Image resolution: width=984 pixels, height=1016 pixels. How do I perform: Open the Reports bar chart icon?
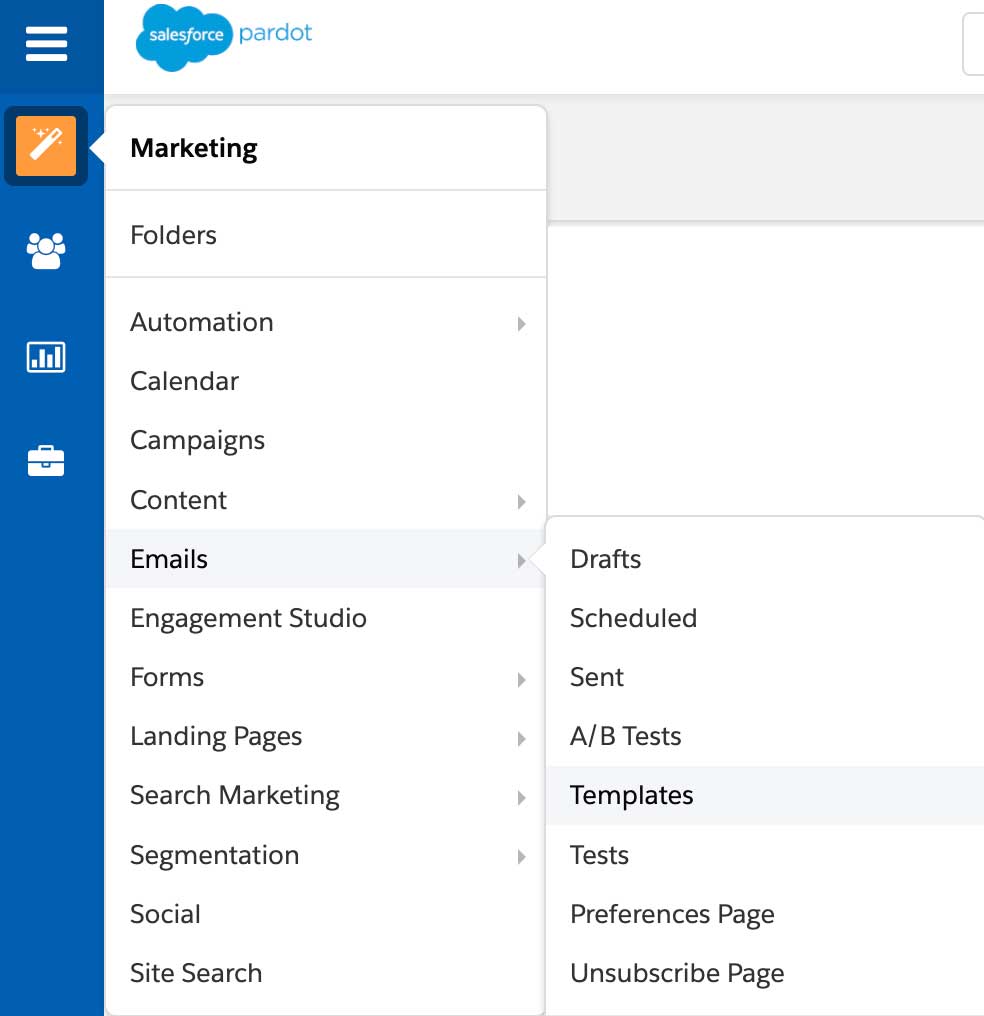46,356
